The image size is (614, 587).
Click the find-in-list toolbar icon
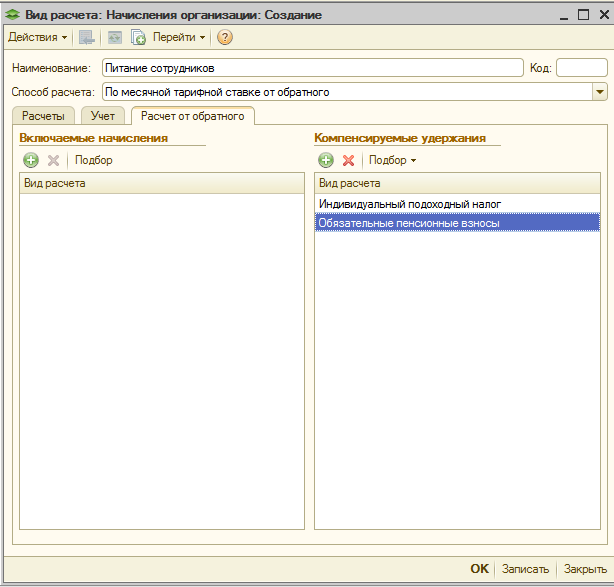pyautogui.click(x=87, y=37)
